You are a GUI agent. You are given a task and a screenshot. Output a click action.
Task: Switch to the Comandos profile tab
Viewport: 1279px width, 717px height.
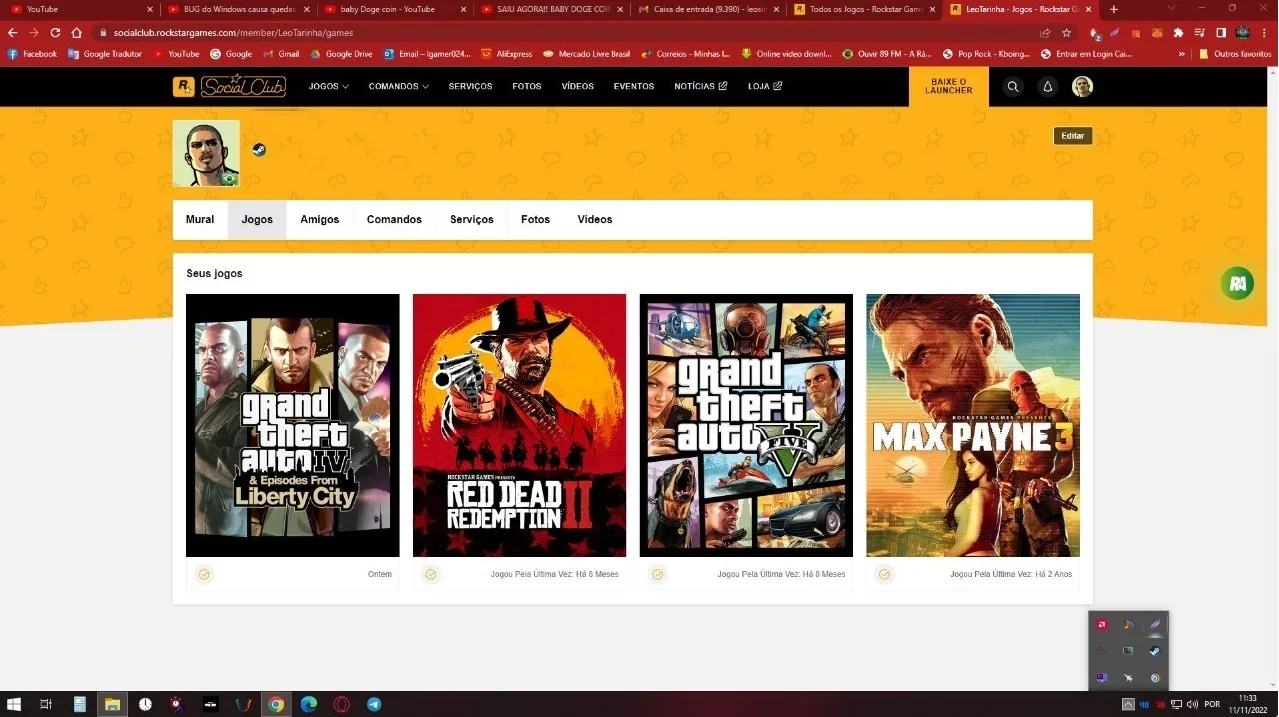click(394, 220)
